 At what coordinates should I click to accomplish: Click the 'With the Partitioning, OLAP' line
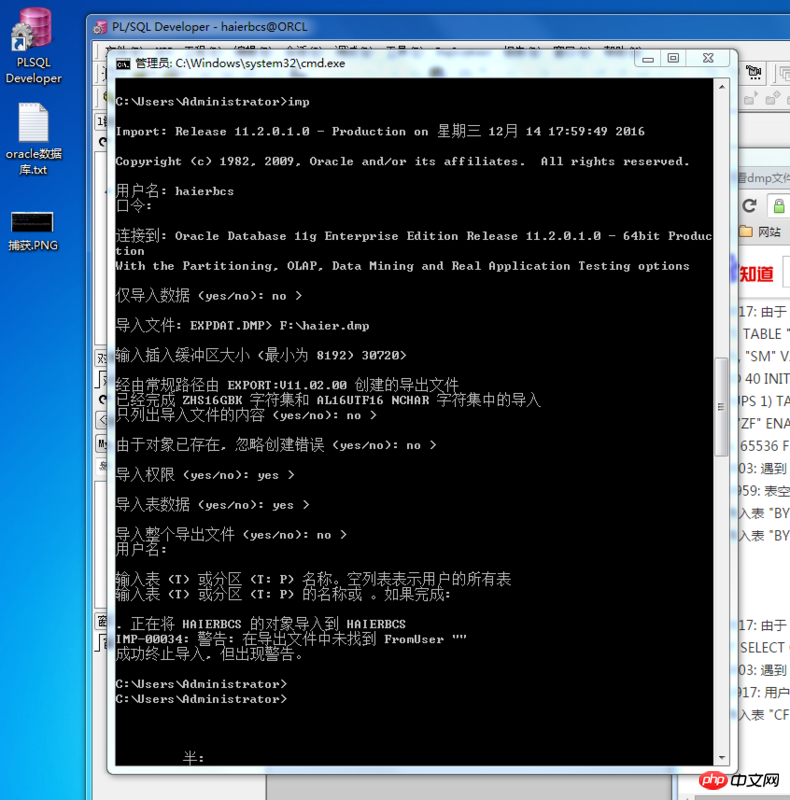tap(402, 266)
